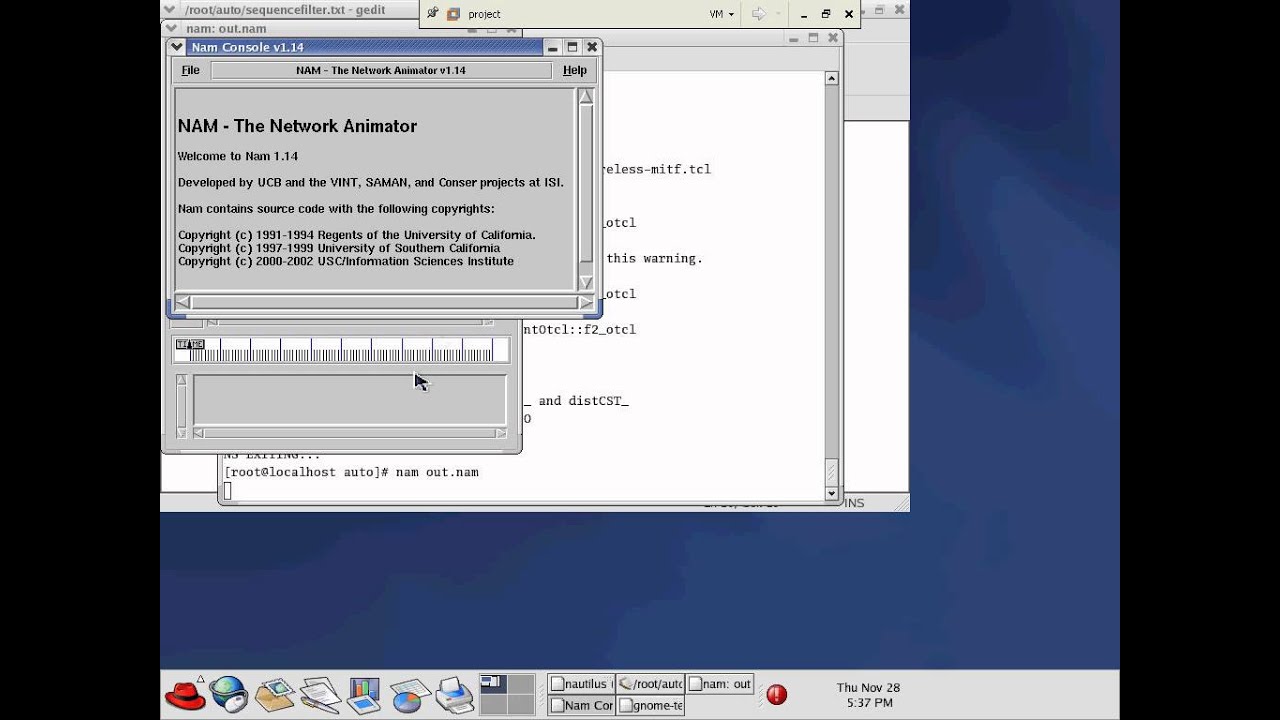Click the 'NAM - The Network Animator' heading
1280x720 pixels.
[297, 126]
